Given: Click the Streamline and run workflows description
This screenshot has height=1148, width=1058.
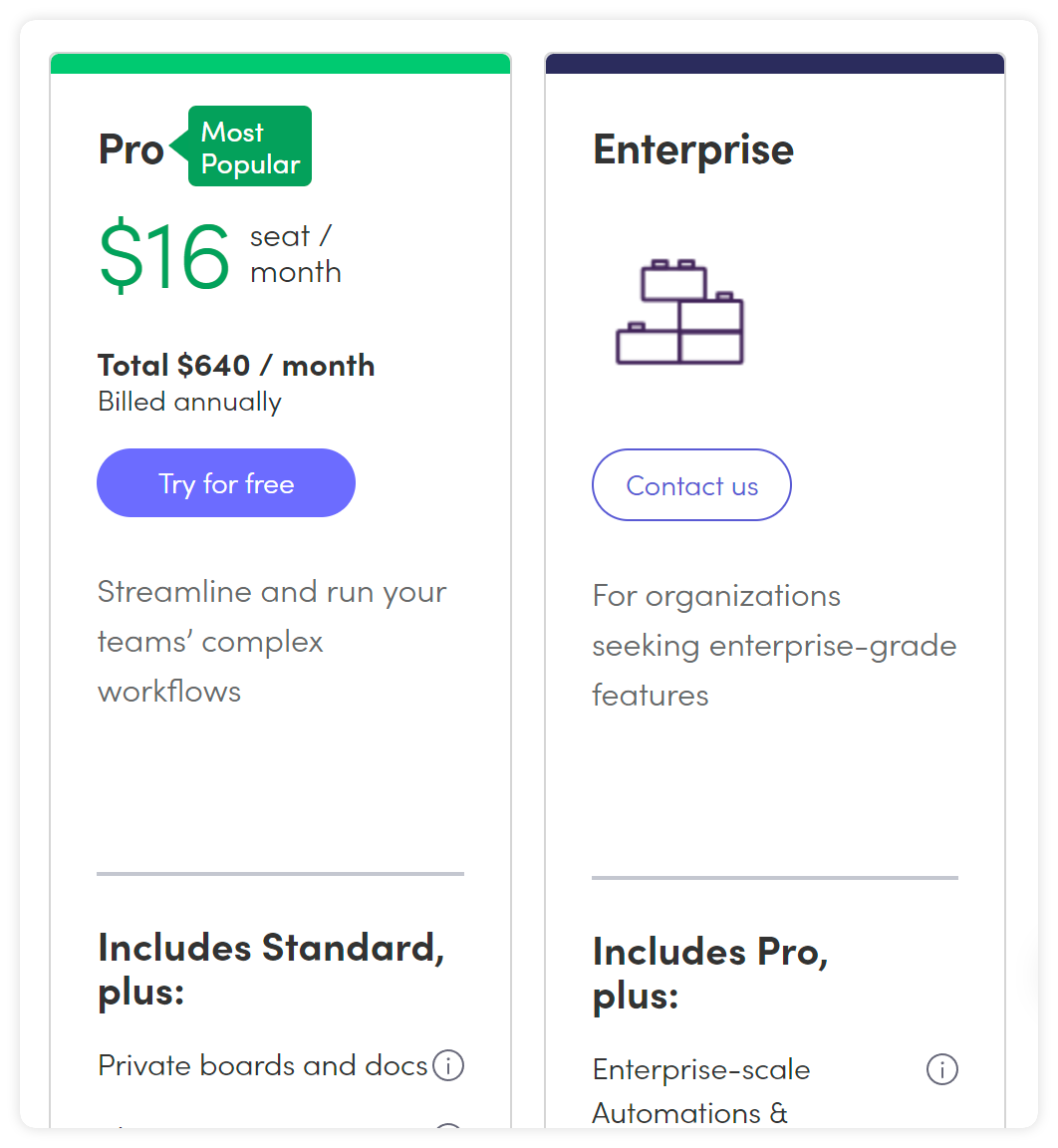Looking at the screenshot, I should pyautogui.click(x=271, y=641).
